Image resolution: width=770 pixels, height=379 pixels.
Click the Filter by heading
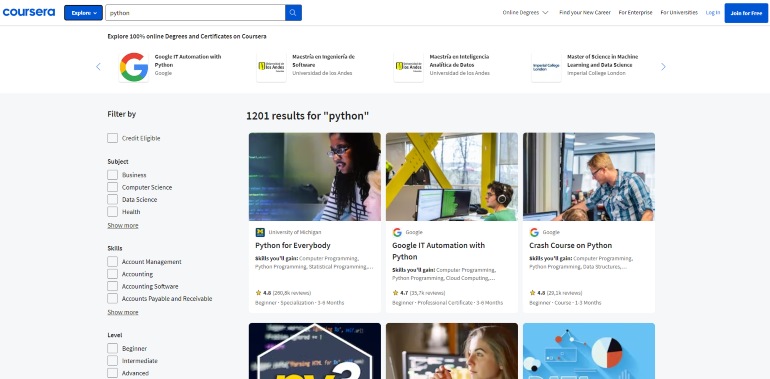(x=122, y=114)
